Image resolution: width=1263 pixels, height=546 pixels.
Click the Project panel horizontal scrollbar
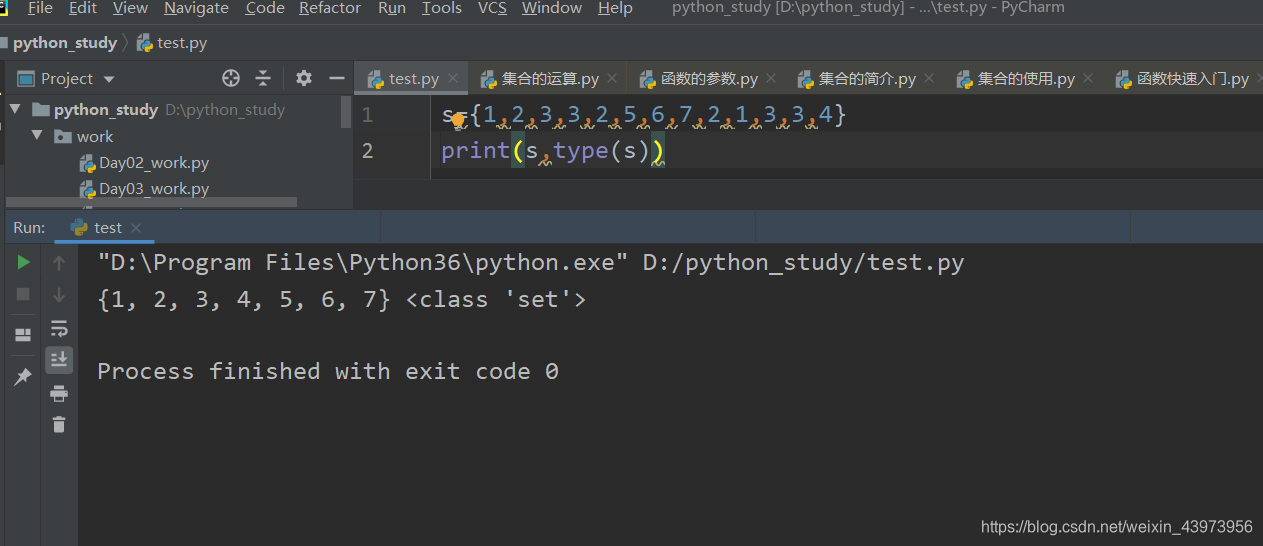152,201
